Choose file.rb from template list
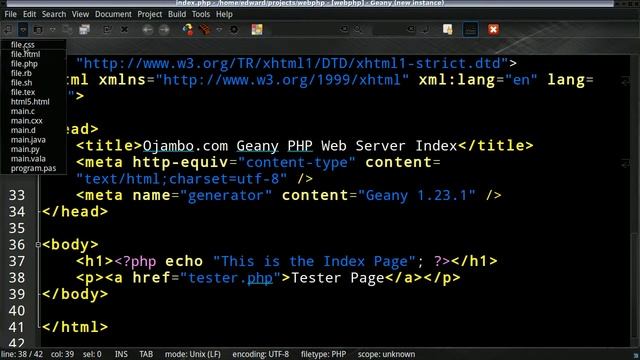The height and width of the screenshot is (360, 640). click(33, 73)
